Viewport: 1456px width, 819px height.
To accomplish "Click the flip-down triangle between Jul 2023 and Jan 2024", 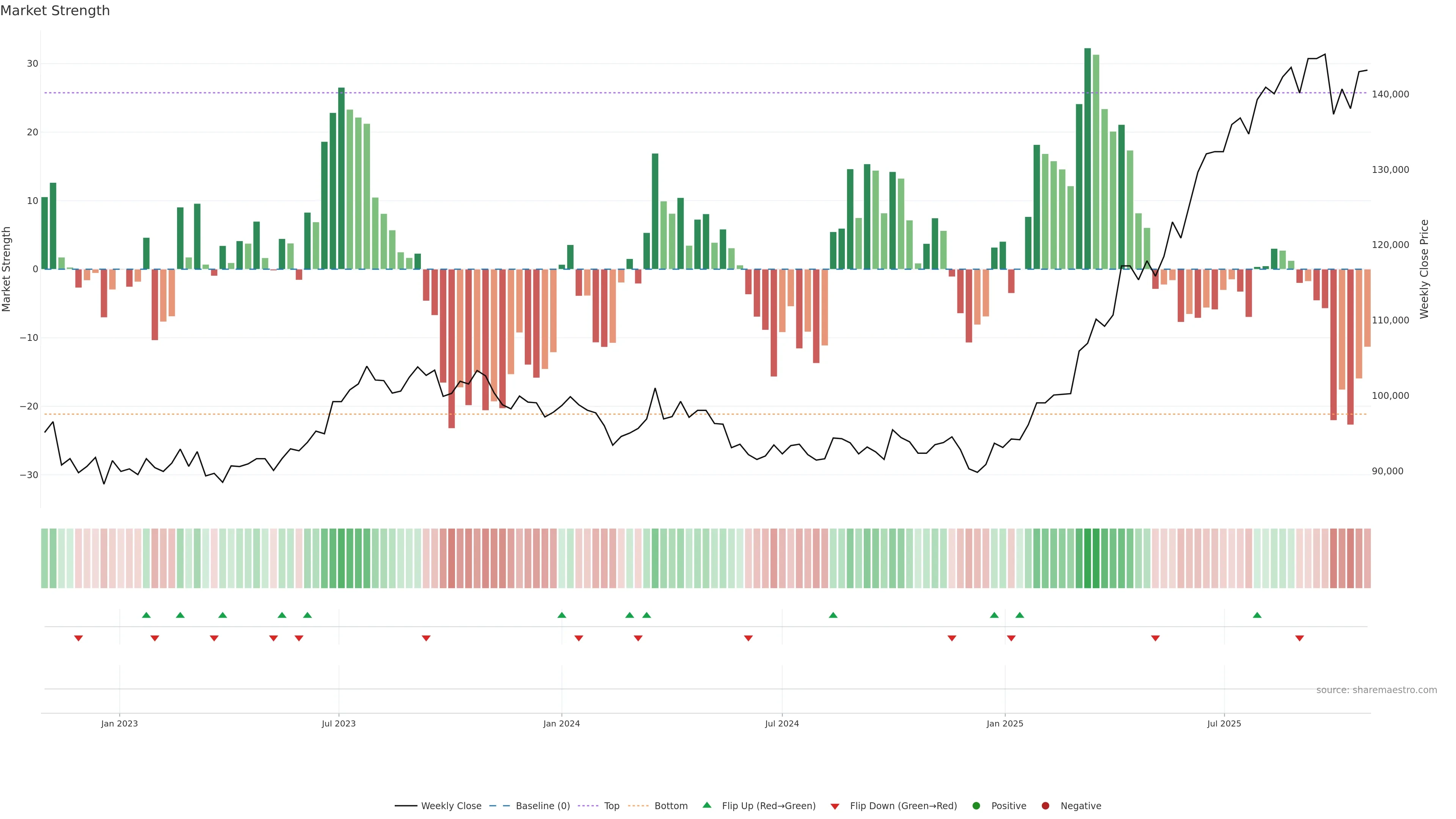I will tap(426, 638).
